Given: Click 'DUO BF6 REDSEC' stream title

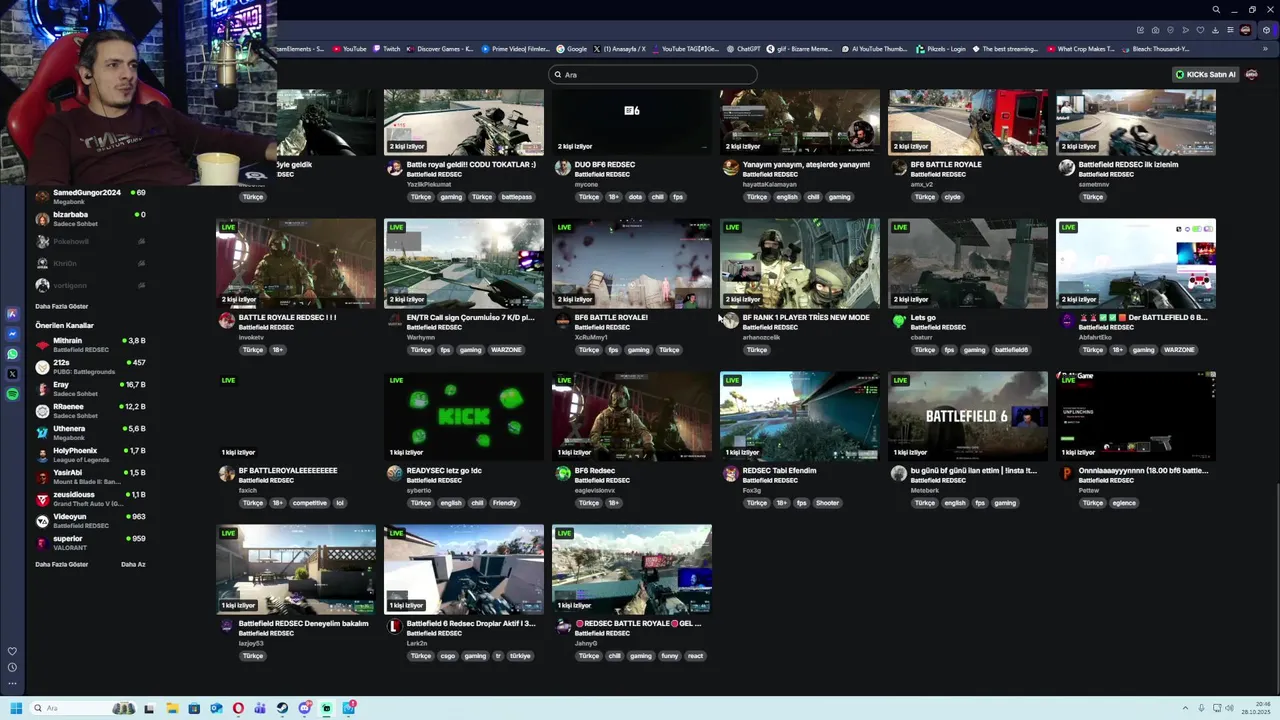Looking at the screenshot, I should click(605, 164).
